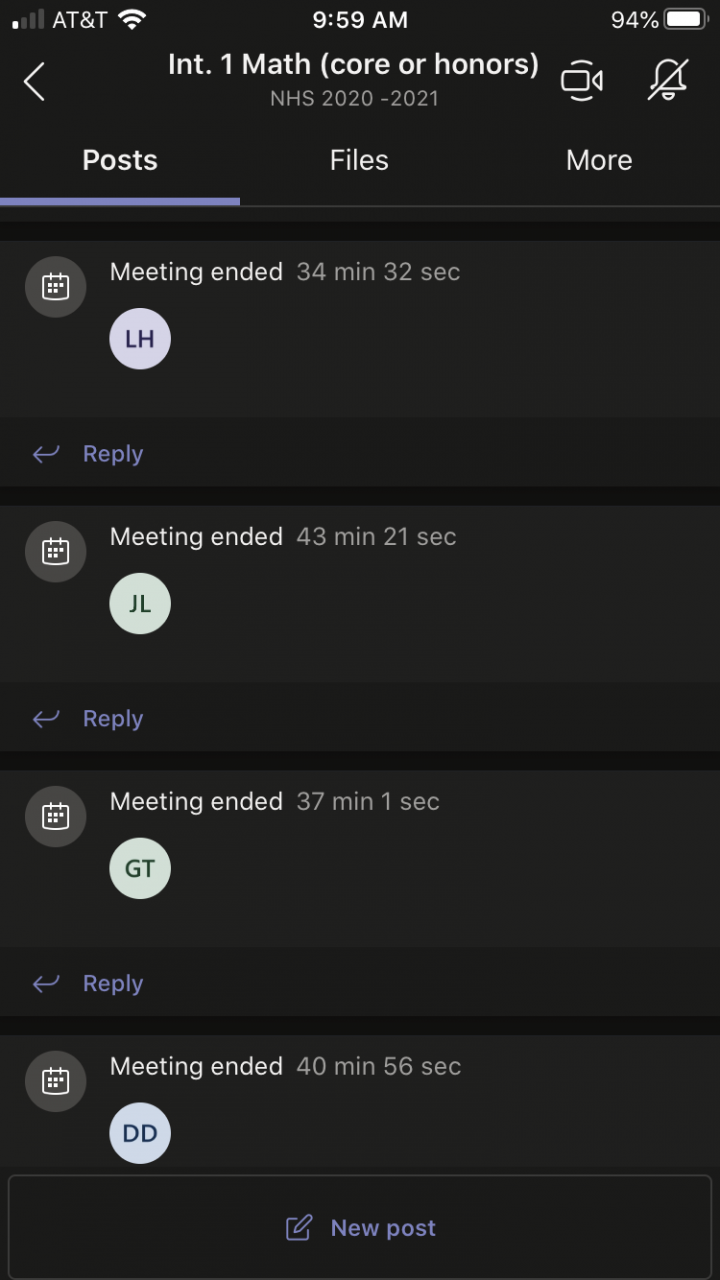Tap the battery indicator in status bar
The height and width of the screenshot is (1280, 720).
[x=686, y=20]
